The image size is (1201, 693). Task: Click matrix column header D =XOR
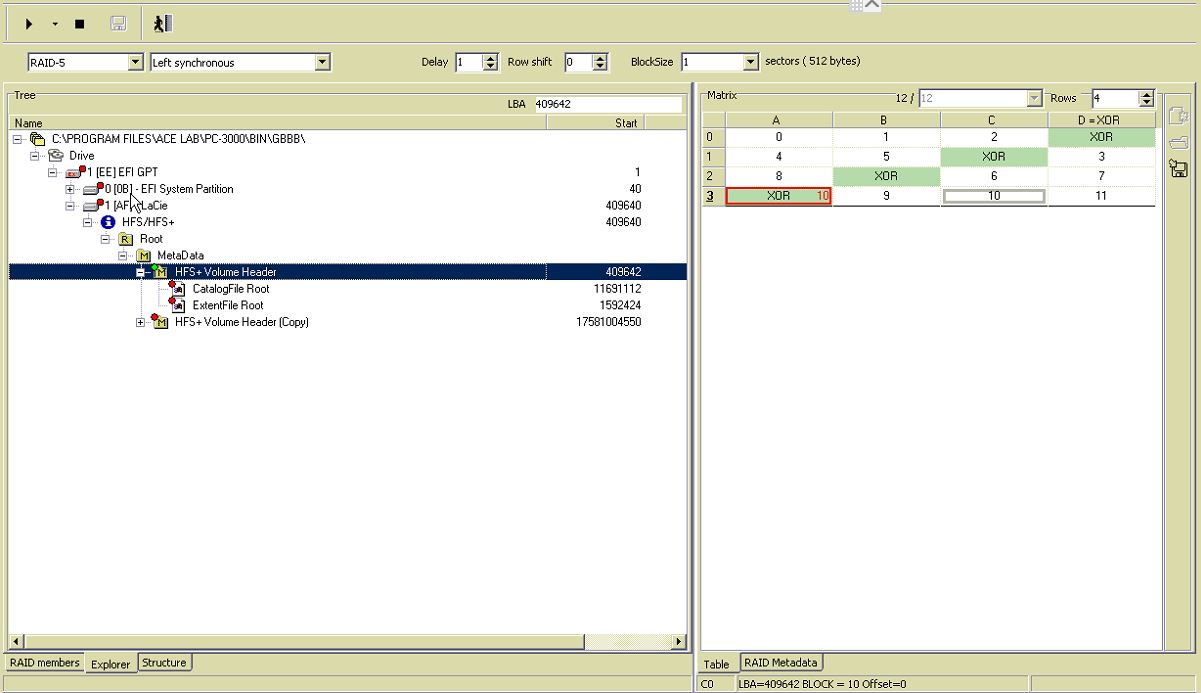[x=1101, y=120]
